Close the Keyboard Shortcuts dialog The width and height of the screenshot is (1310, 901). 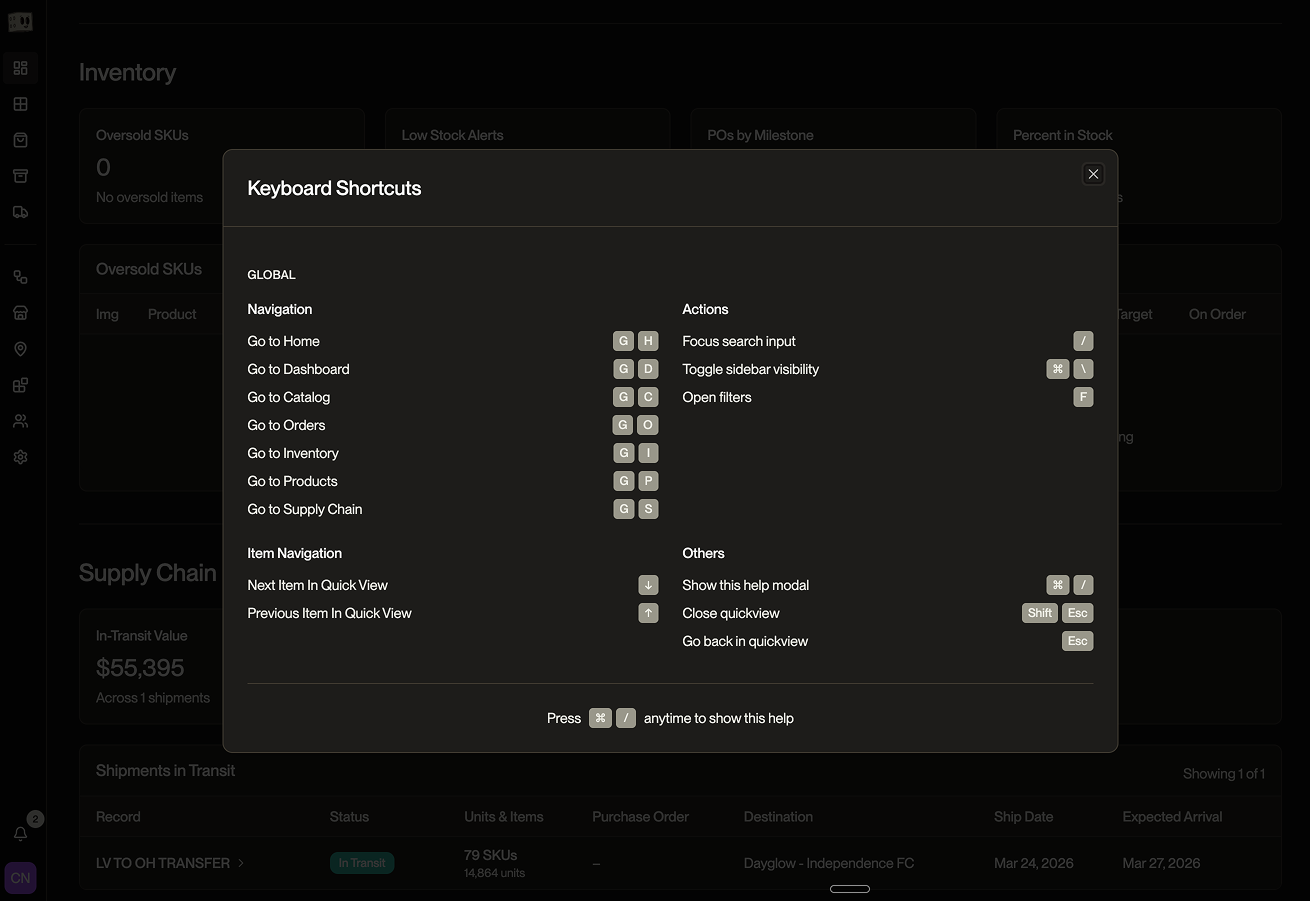tap(1093, 174)
